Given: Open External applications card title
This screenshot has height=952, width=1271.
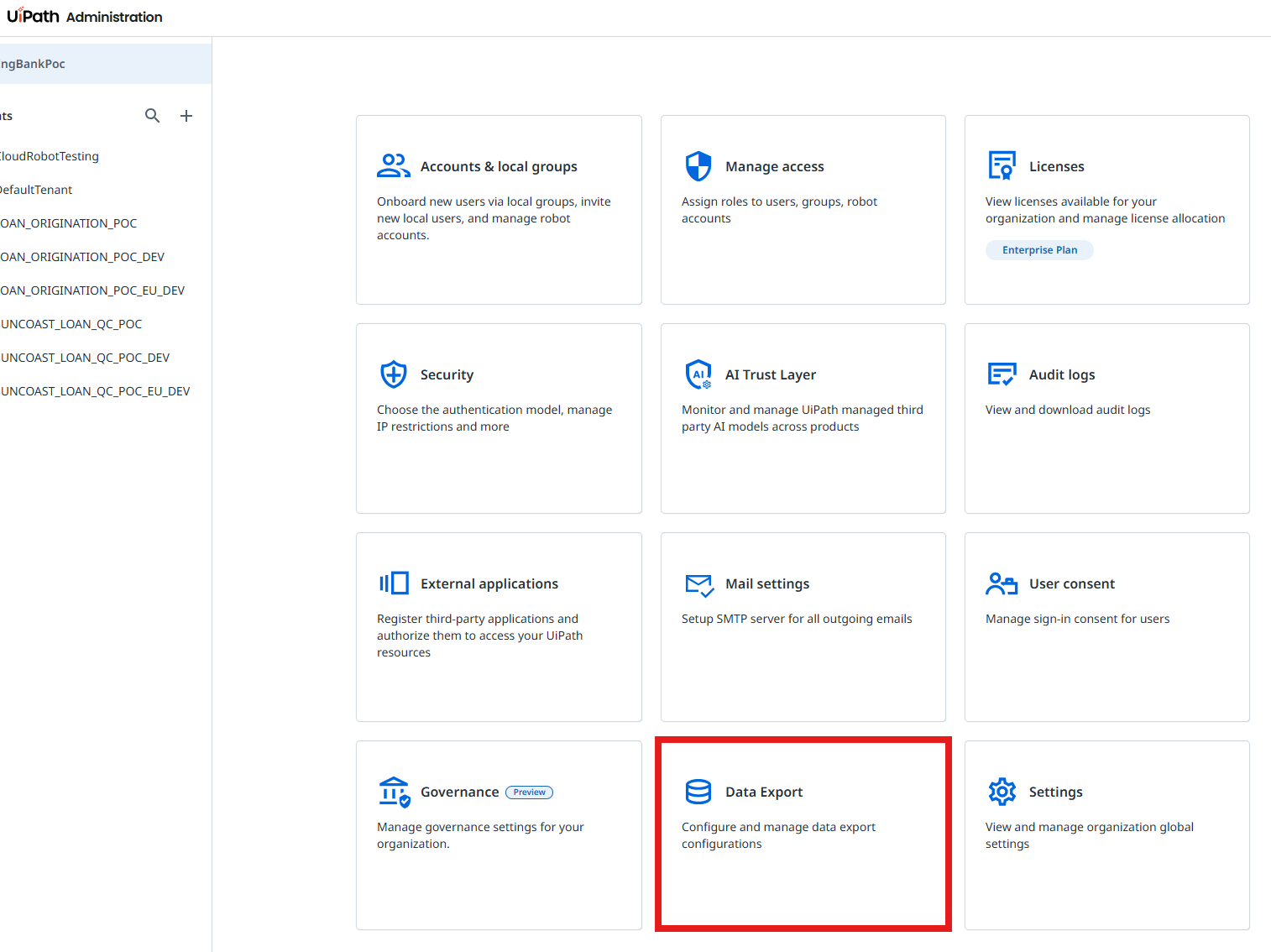Looking at the screenshot, I should pos(489,583).
